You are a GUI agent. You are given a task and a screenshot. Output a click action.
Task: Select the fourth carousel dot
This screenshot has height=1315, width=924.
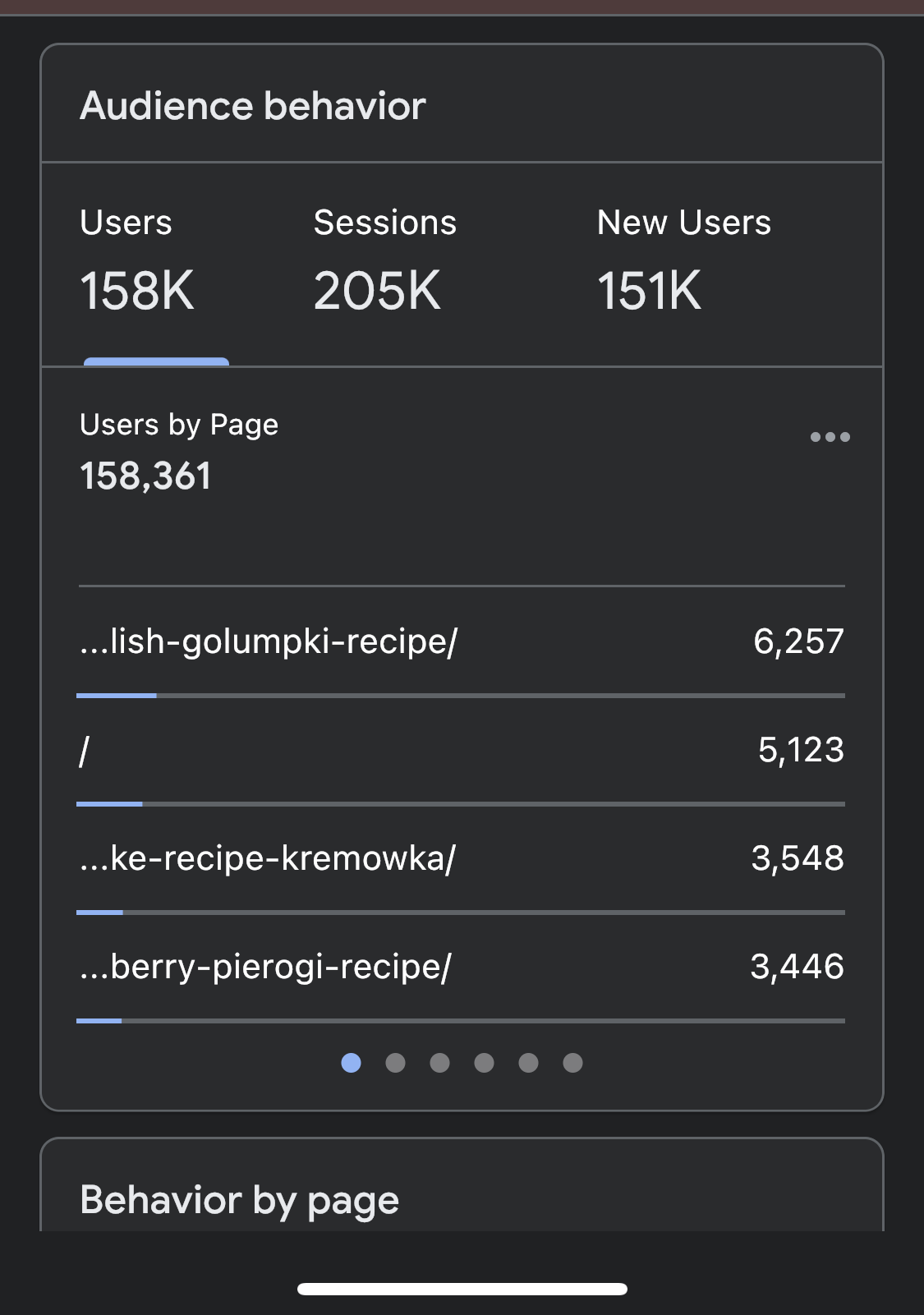pyautogui.click(x=484, y=1063)
